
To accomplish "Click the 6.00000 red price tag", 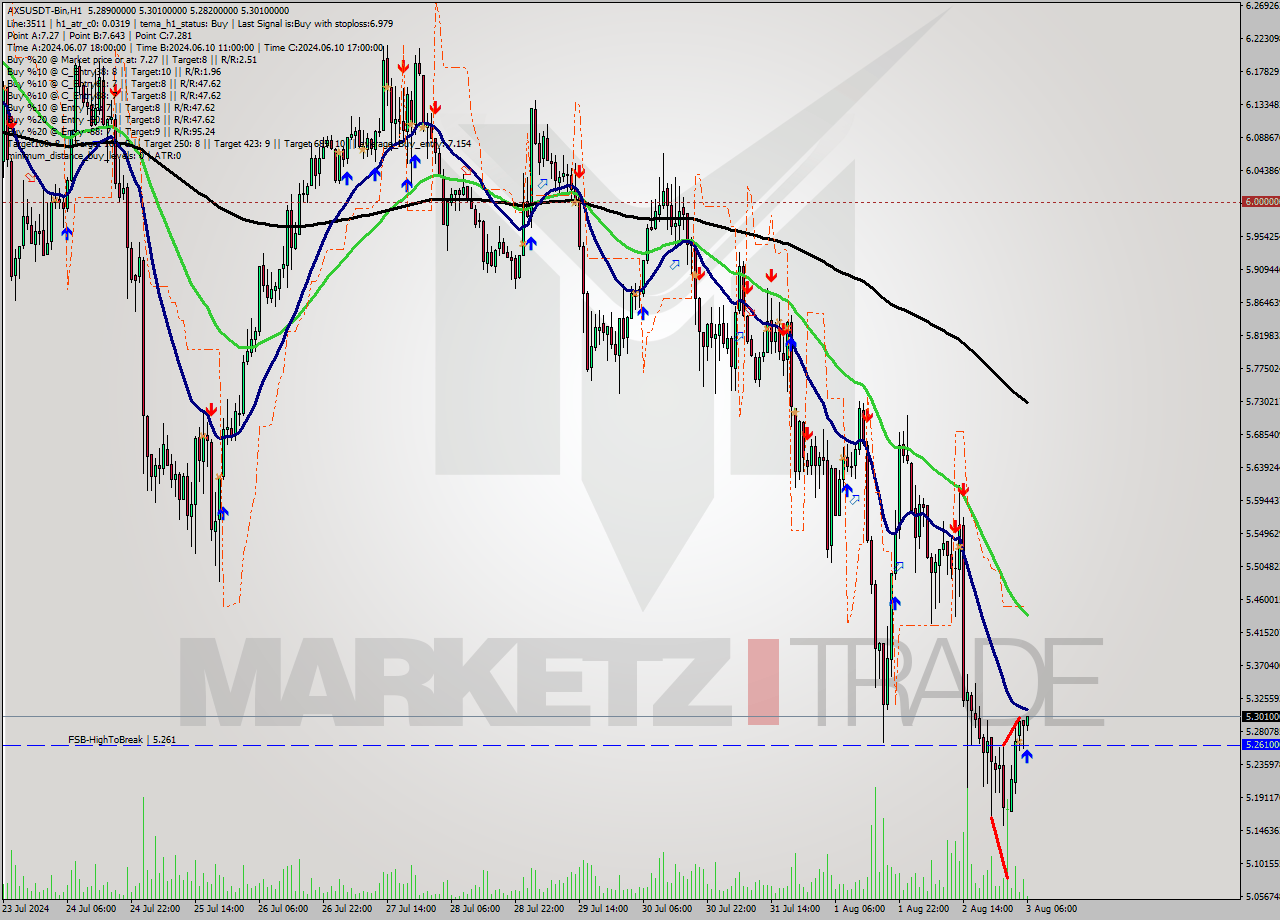I will [x=1260, y=202].
